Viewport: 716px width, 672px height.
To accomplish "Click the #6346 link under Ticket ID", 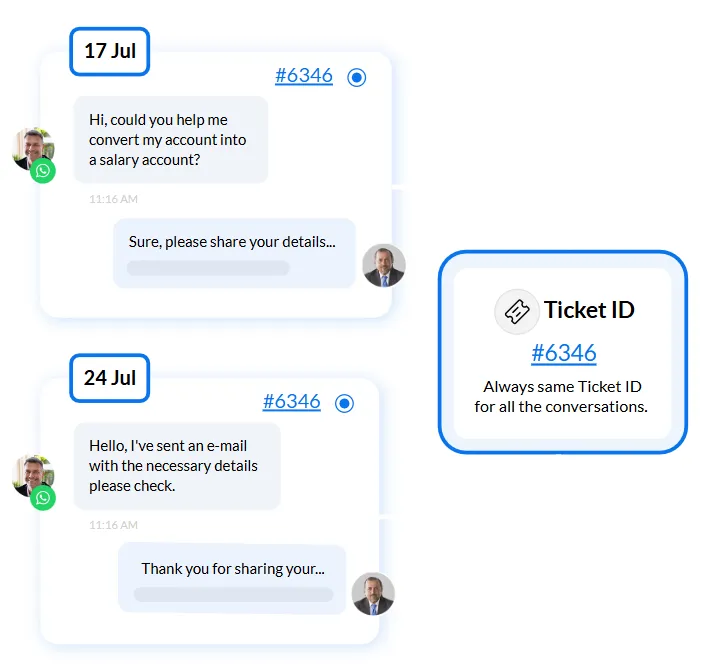I will coord(564,353).
